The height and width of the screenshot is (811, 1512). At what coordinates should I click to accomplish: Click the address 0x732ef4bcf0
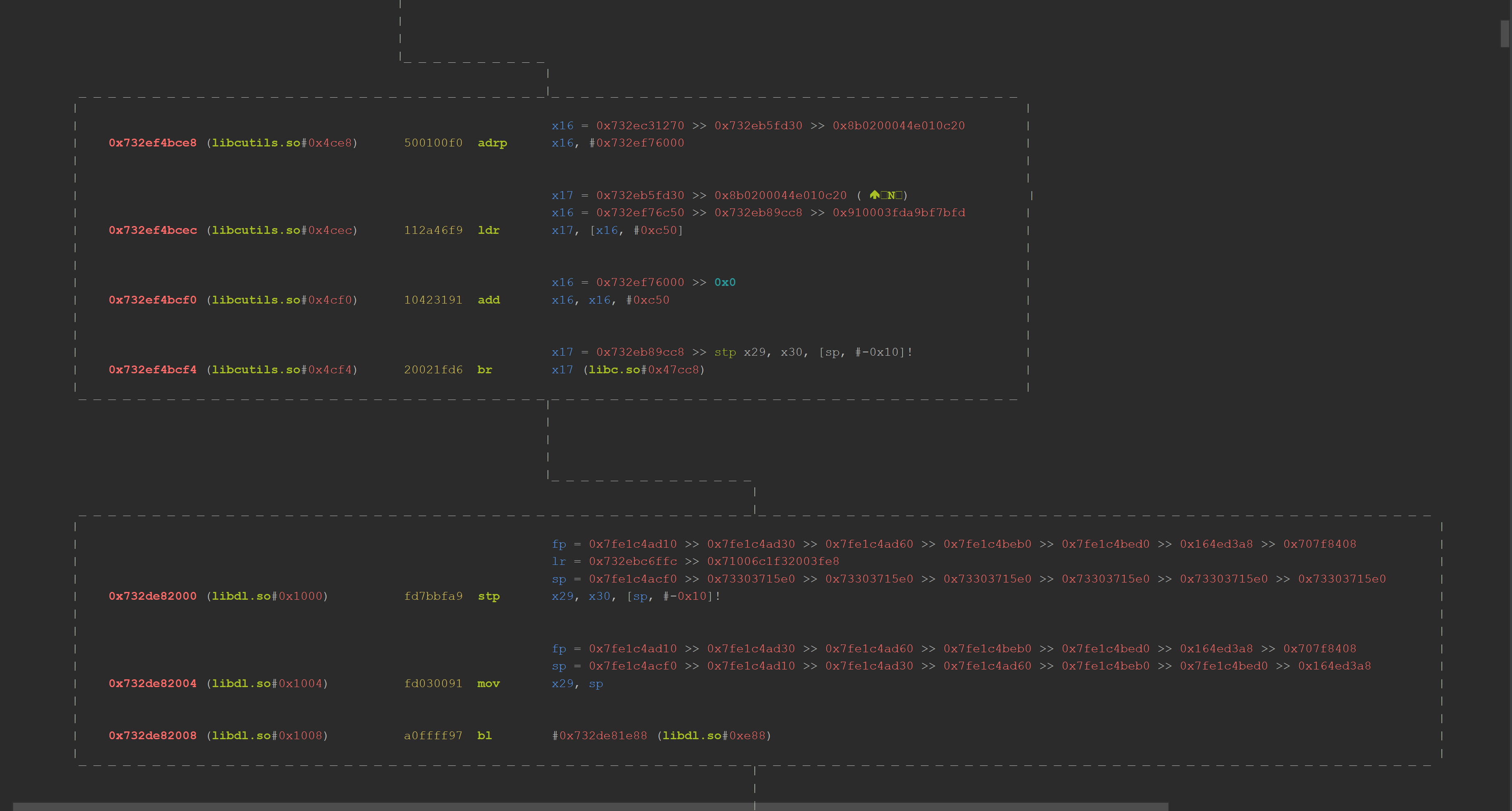[x=153, y=300]
